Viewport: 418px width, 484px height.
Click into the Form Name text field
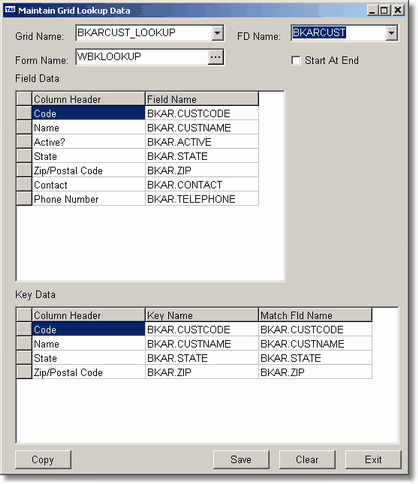[x=142, y=57]
